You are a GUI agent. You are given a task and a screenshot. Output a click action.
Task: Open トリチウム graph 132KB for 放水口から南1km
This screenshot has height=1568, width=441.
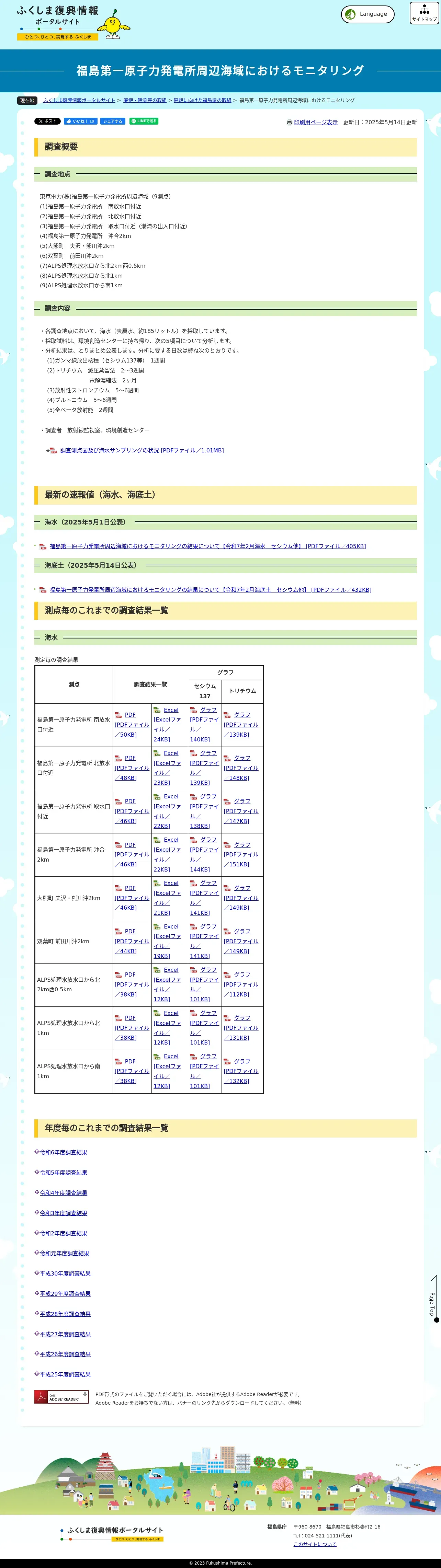(241, 1071)
